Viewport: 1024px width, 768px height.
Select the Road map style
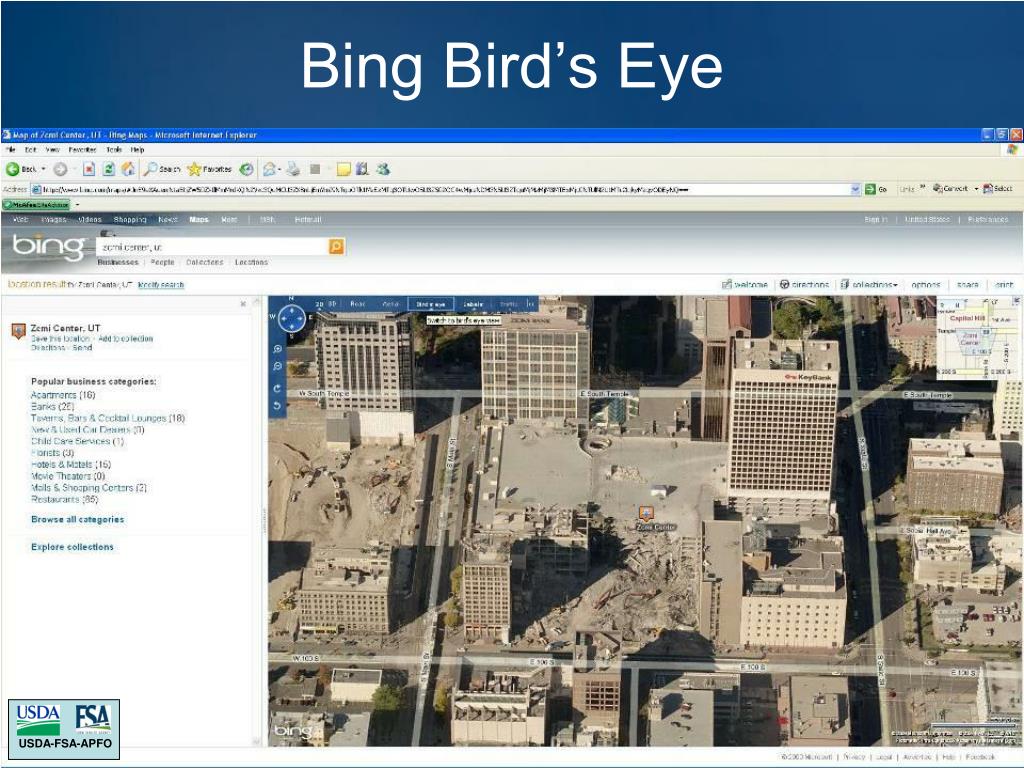(x=357, y=304)
